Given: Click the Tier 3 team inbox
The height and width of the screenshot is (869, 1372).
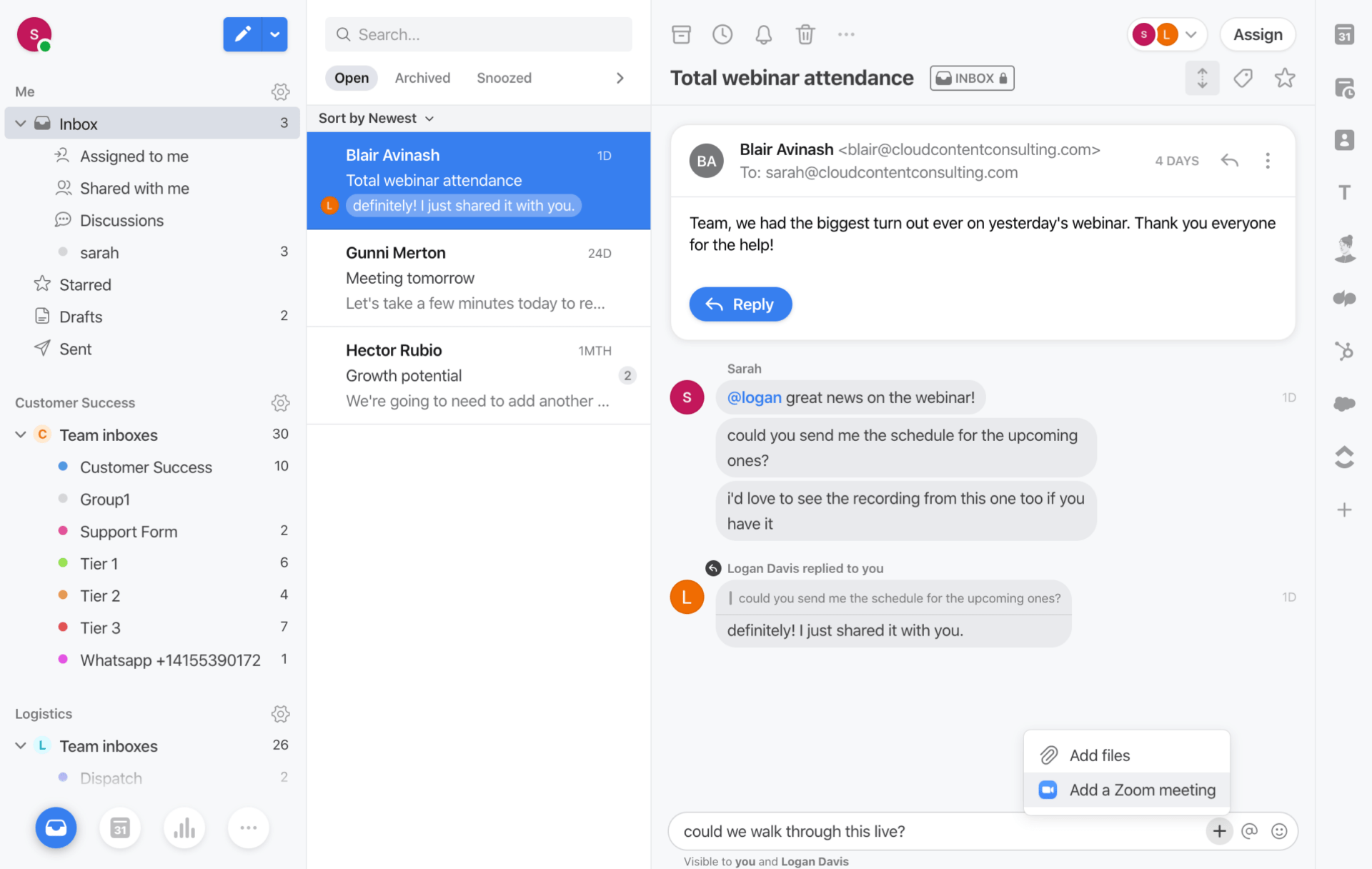Looking at the screenshot, I should [101, 628].
